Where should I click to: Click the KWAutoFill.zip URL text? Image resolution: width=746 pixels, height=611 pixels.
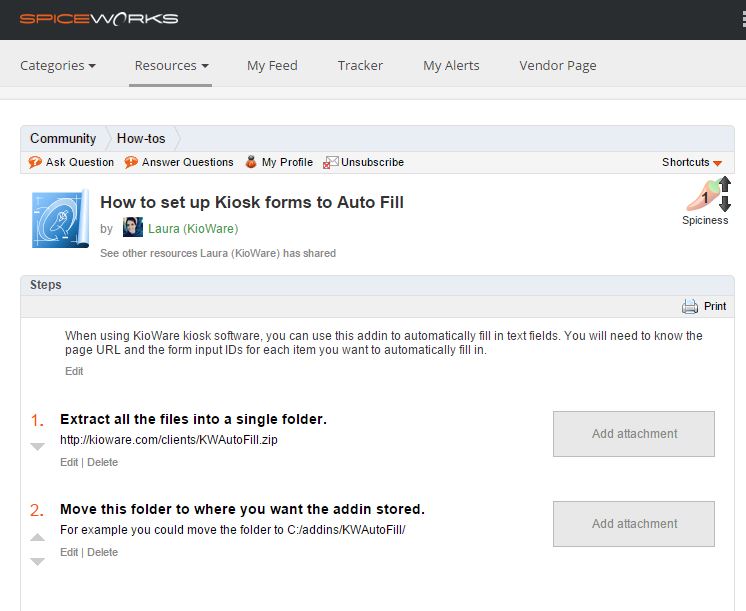coord(168,440)
